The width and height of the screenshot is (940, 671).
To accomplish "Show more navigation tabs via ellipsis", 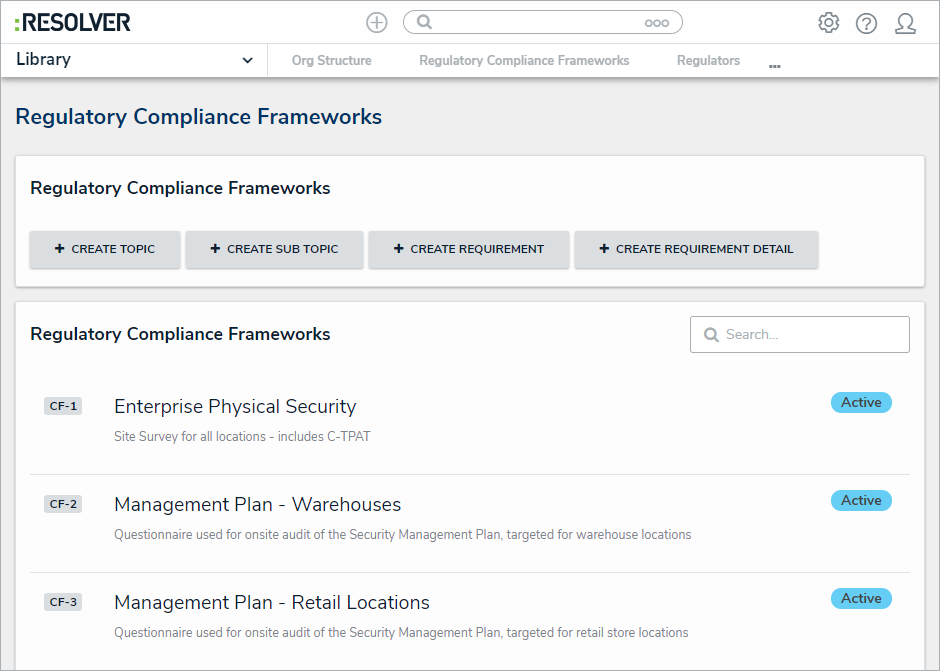I will tap(774, 65).
